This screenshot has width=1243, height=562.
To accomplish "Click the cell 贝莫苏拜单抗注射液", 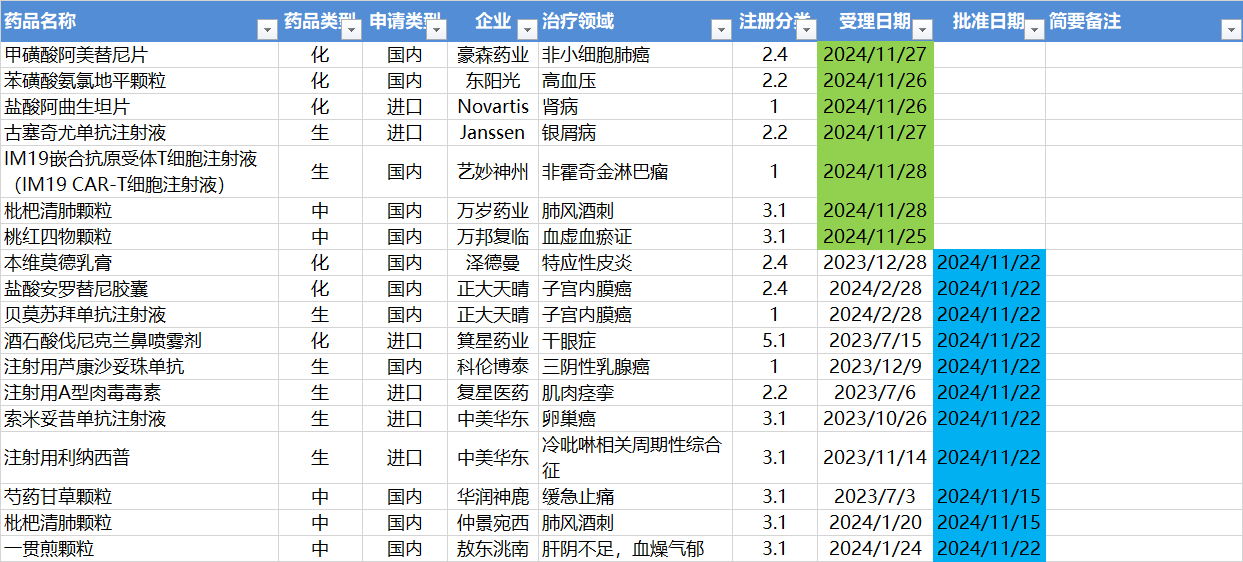I will (x=139, y=315).
